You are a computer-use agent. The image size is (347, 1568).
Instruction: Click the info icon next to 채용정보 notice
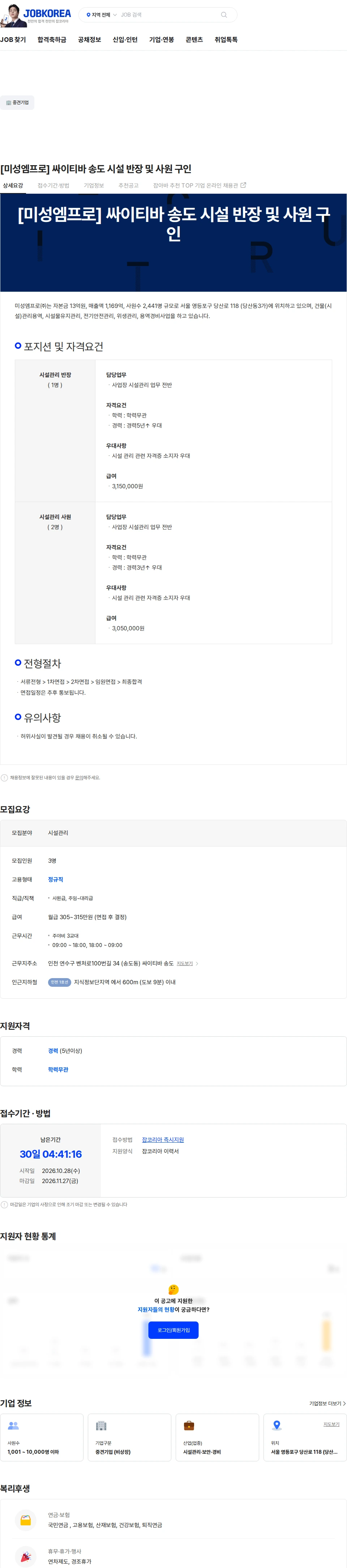[x=4, y=777]
